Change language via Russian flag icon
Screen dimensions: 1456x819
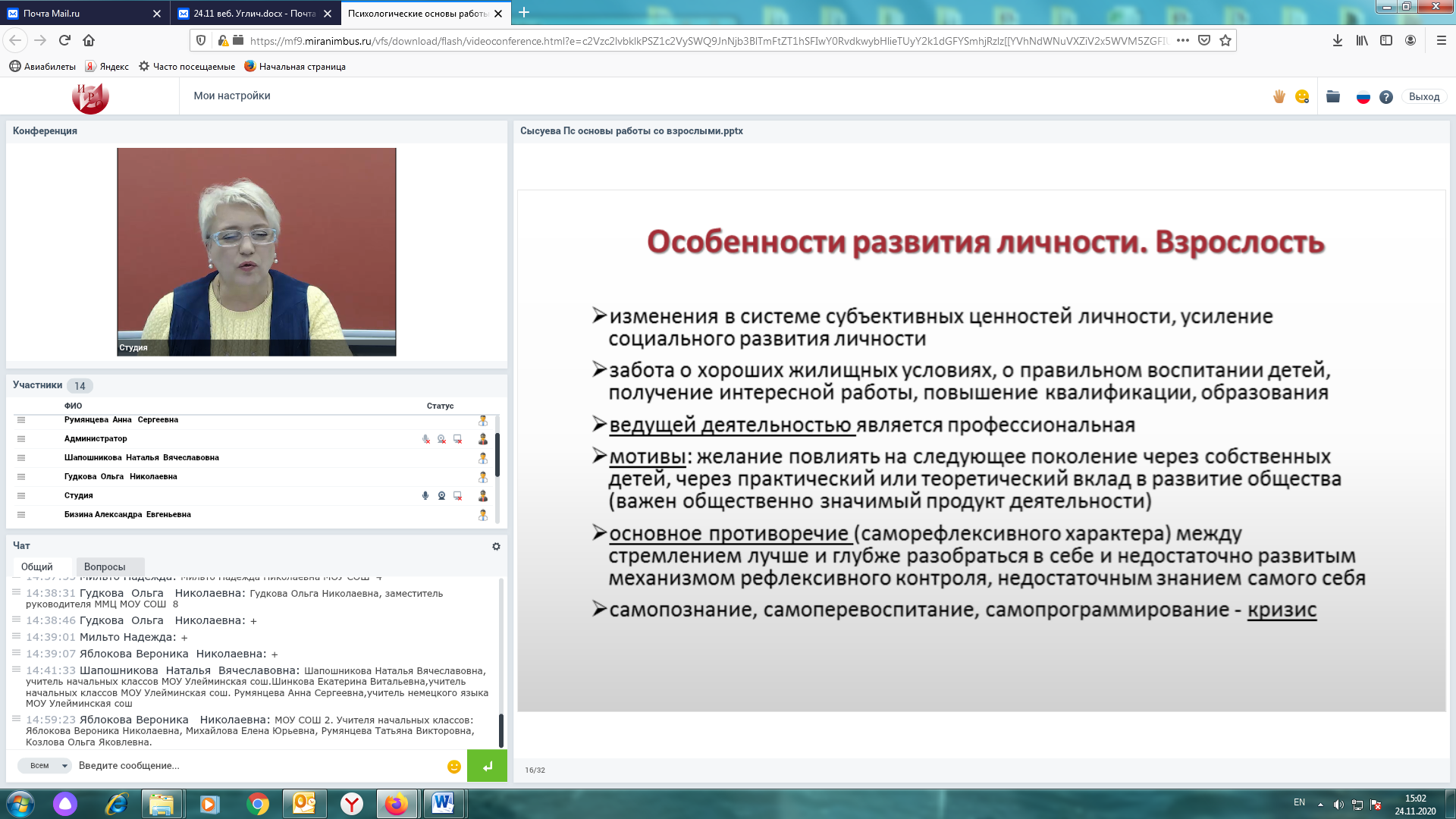click(1363, 96)
